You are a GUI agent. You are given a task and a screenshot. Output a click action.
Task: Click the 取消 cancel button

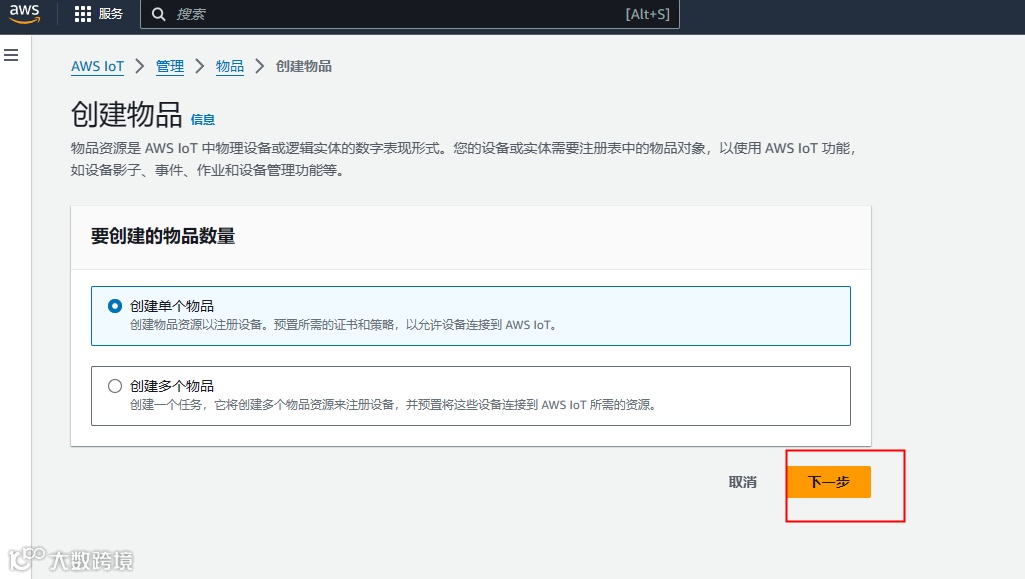[x=743, y=482]
